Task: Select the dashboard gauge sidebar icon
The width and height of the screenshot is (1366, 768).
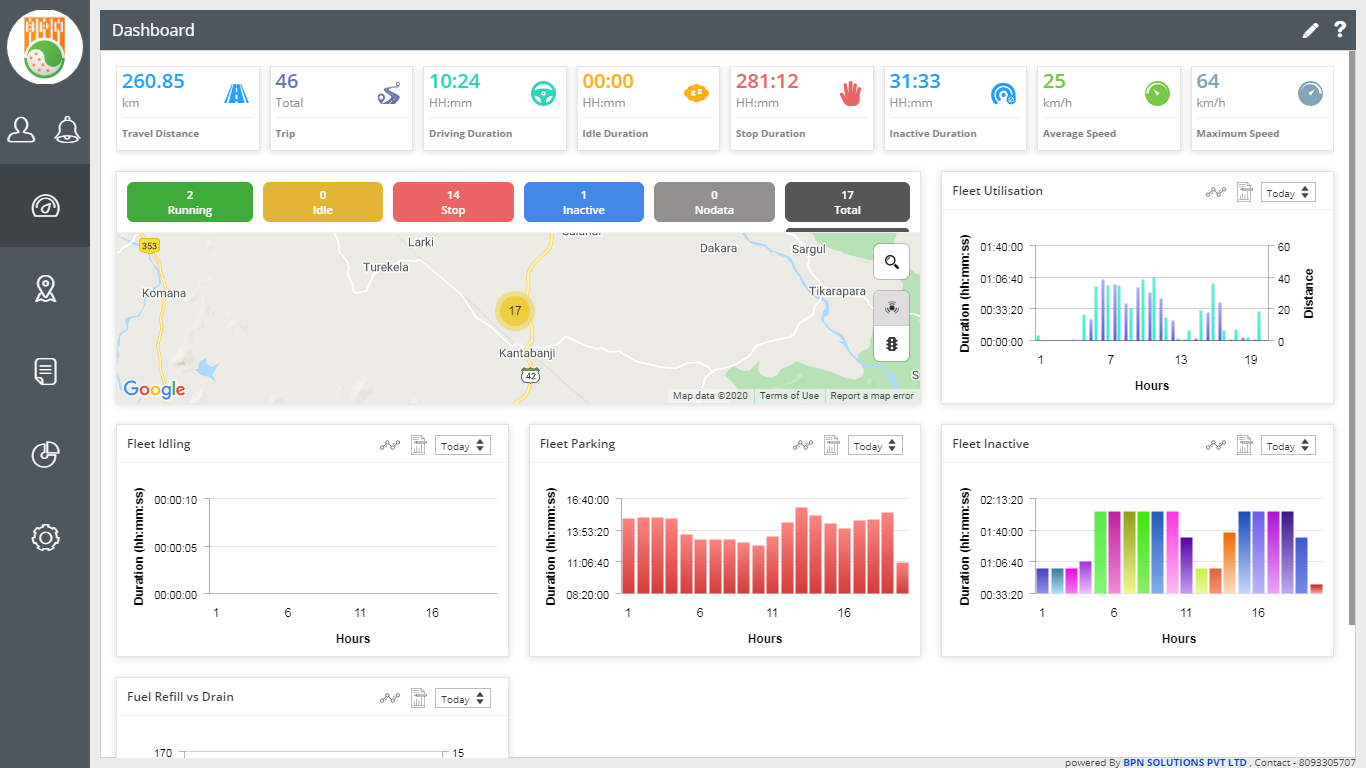Action: click(x=45, y=206)
